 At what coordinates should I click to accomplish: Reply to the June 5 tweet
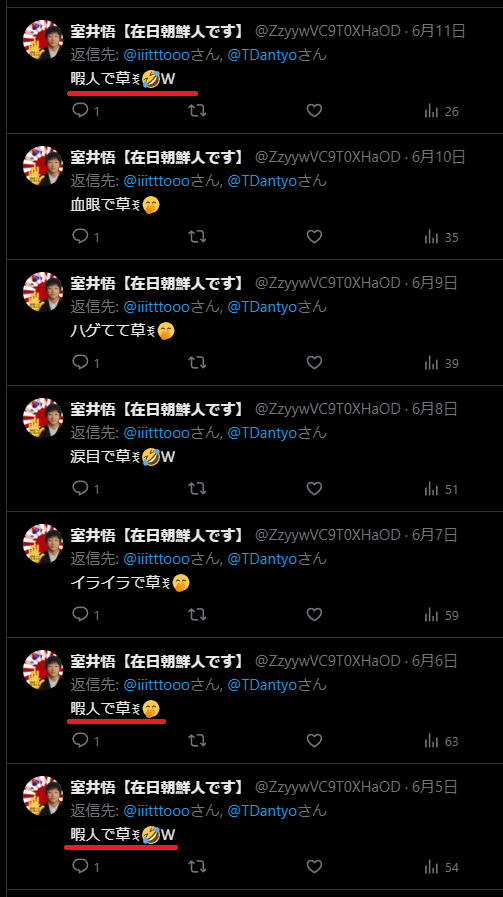[x=86, y=867]
